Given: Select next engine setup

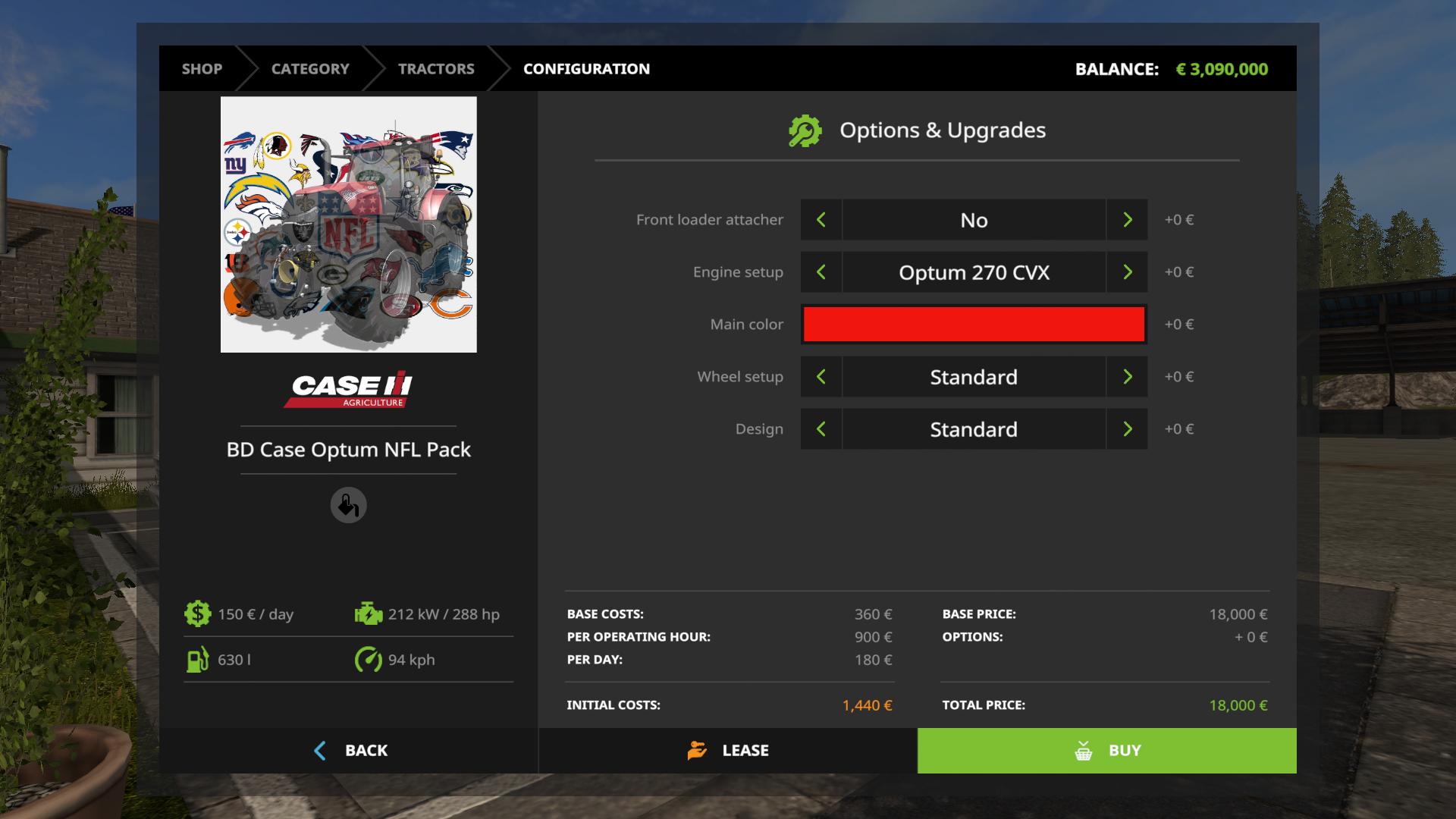Looking at the screenshot, I should tap(1127, 272).
